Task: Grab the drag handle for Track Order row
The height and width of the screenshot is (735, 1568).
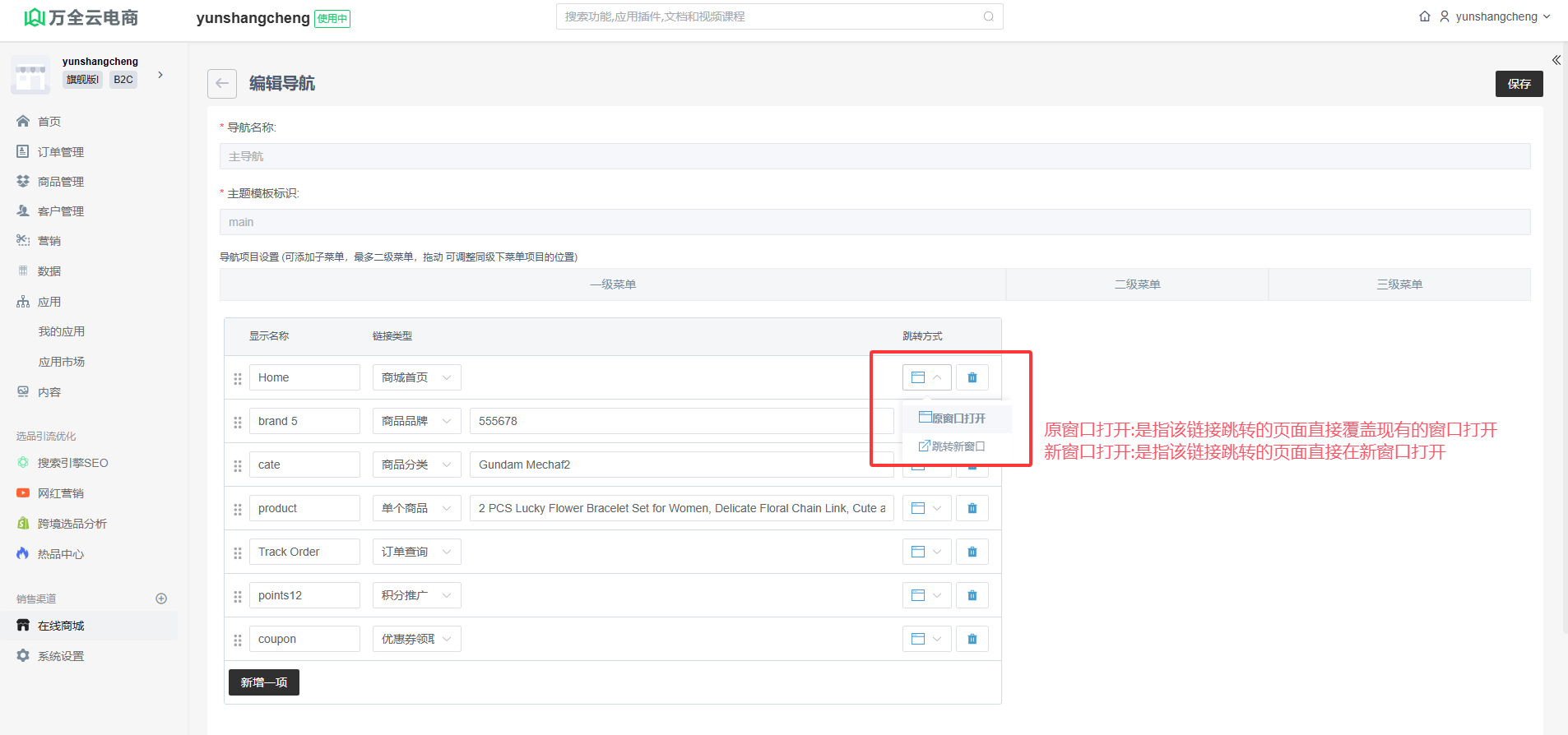Action: pos(238,552)
